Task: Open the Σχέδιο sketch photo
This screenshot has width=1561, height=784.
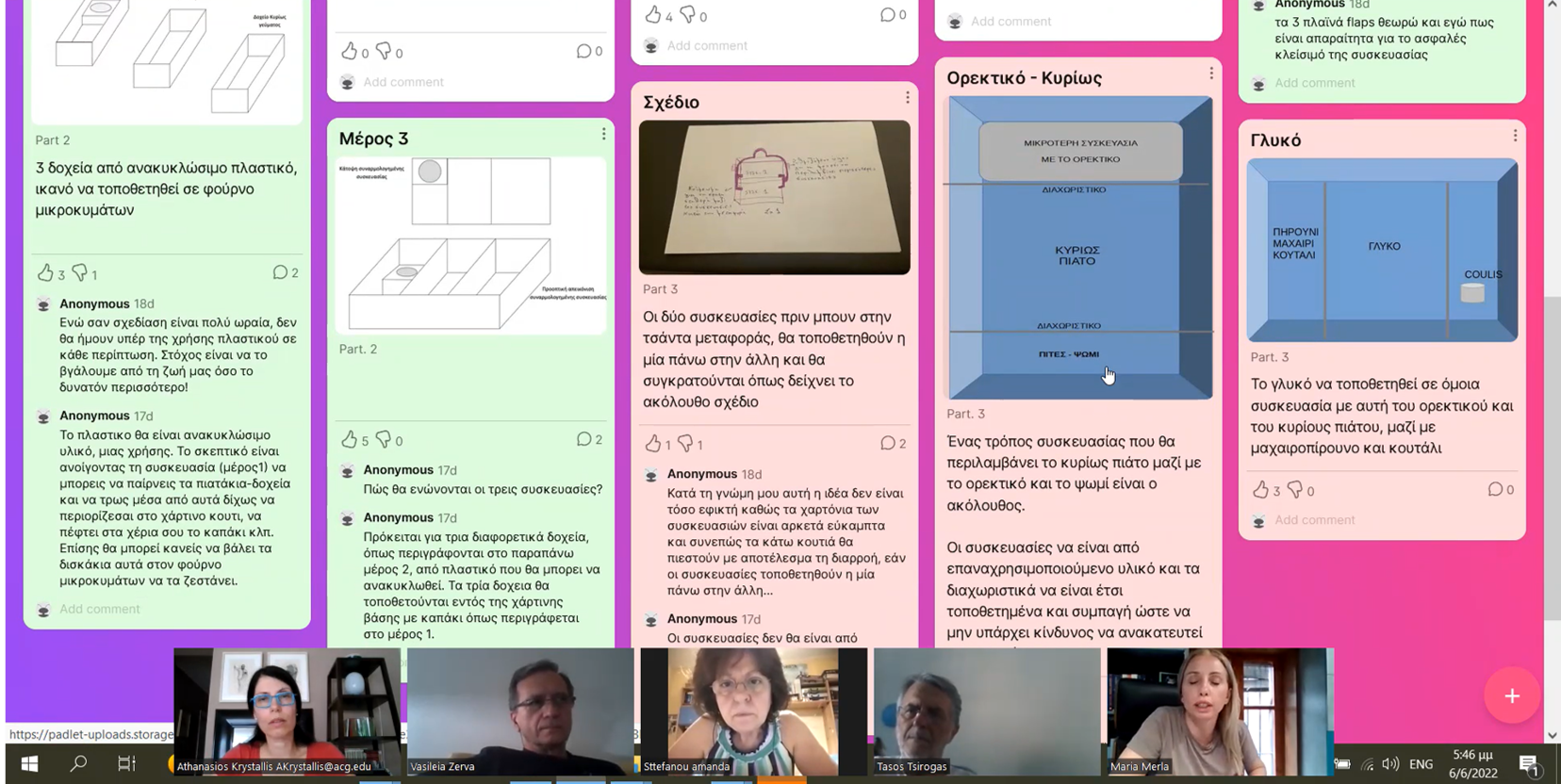Action: coord(774,197)
